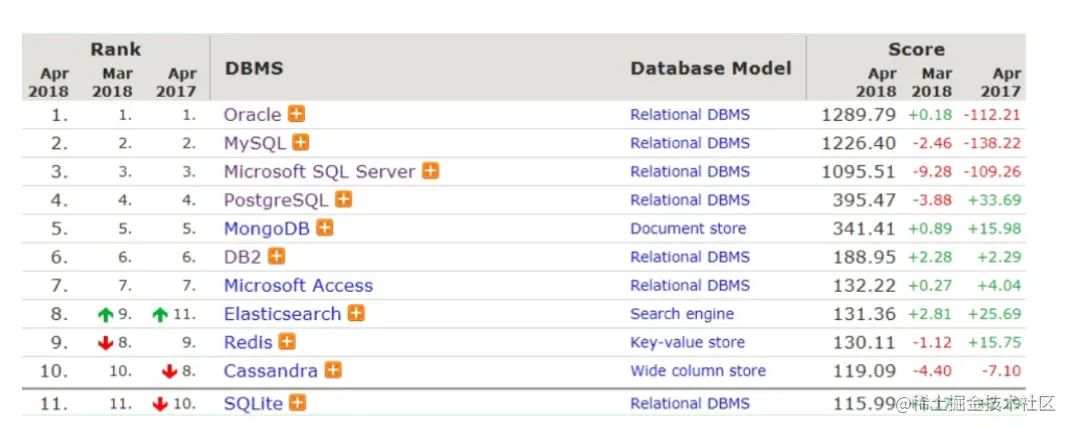
Task: Click Relational DBMS in the Oracle row
Action: tap(690, 115)
